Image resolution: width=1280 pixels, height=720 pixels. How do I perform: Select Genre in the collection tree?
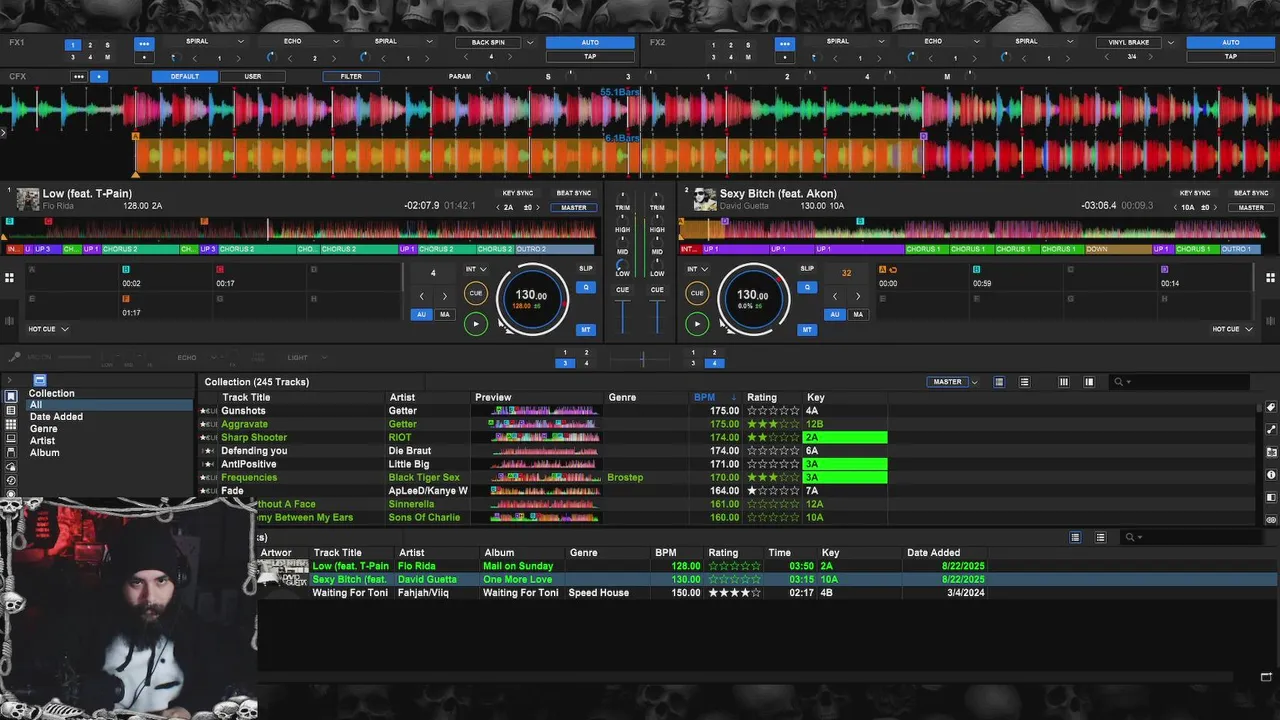coord(43,429)
